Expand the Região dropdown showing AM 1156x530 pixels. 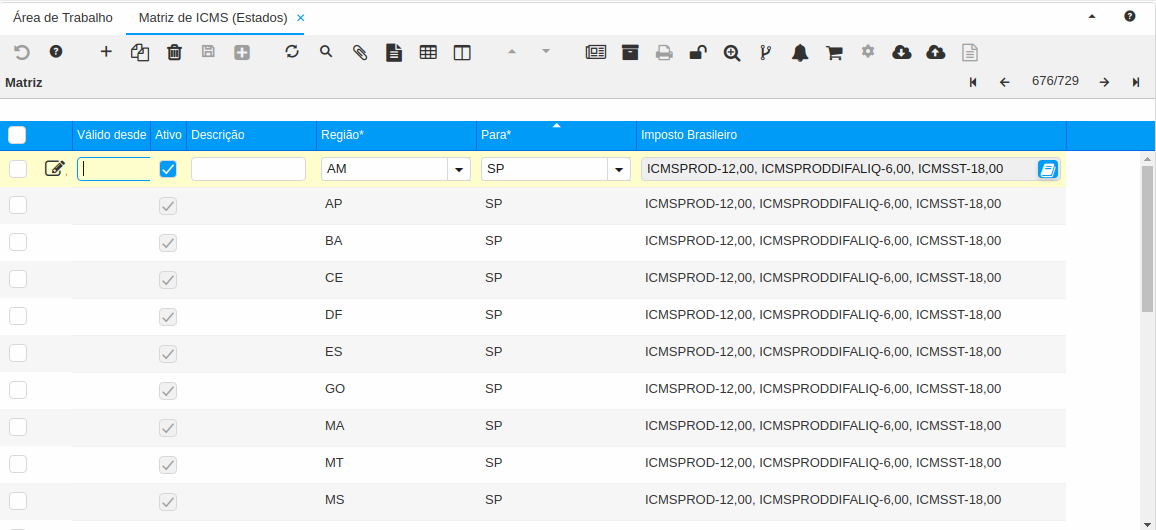459,170
